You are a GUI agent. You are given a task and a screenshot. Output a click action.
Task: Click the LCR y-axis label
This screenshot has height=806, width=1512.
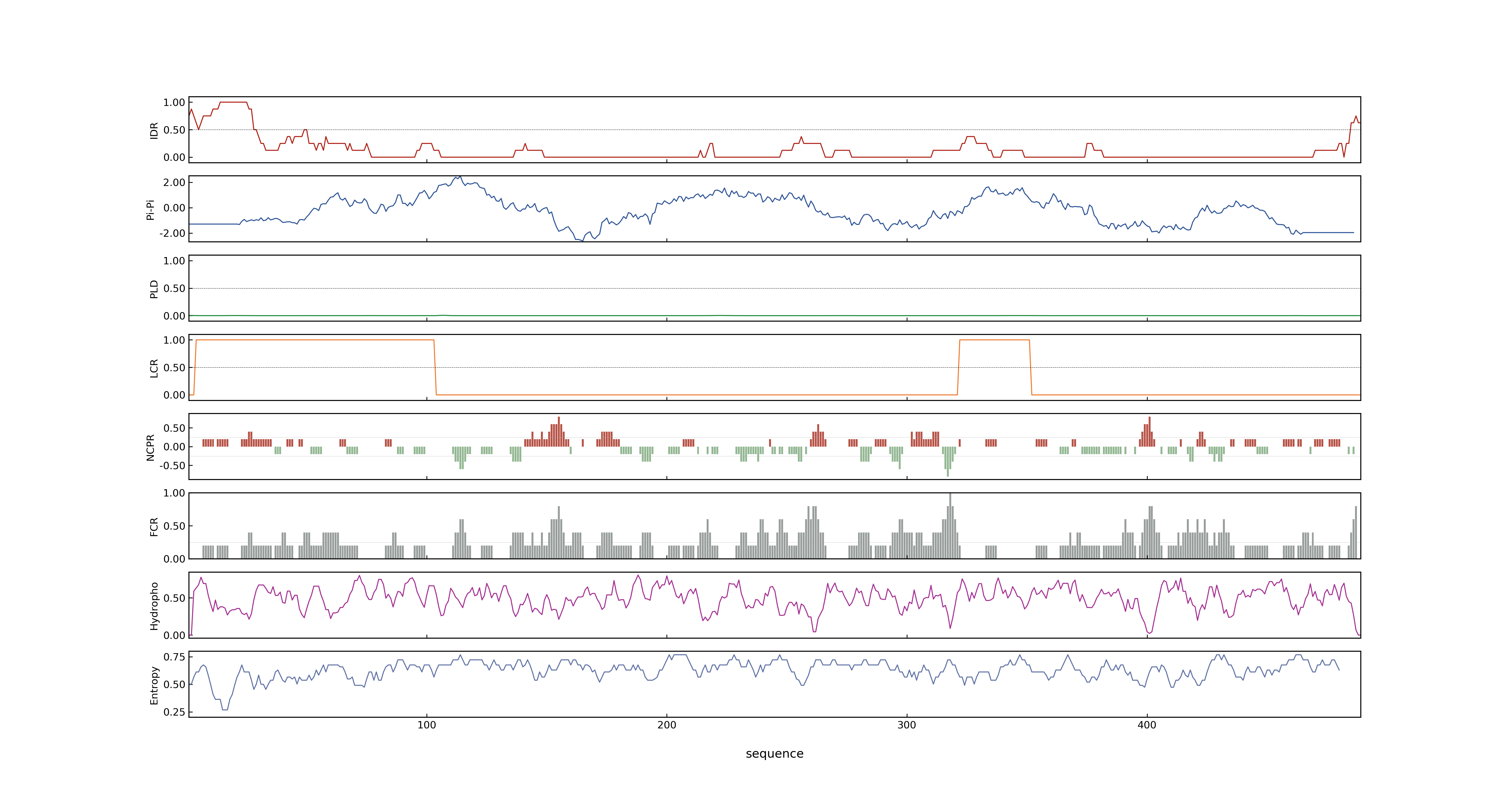click(x=154, y=368)
